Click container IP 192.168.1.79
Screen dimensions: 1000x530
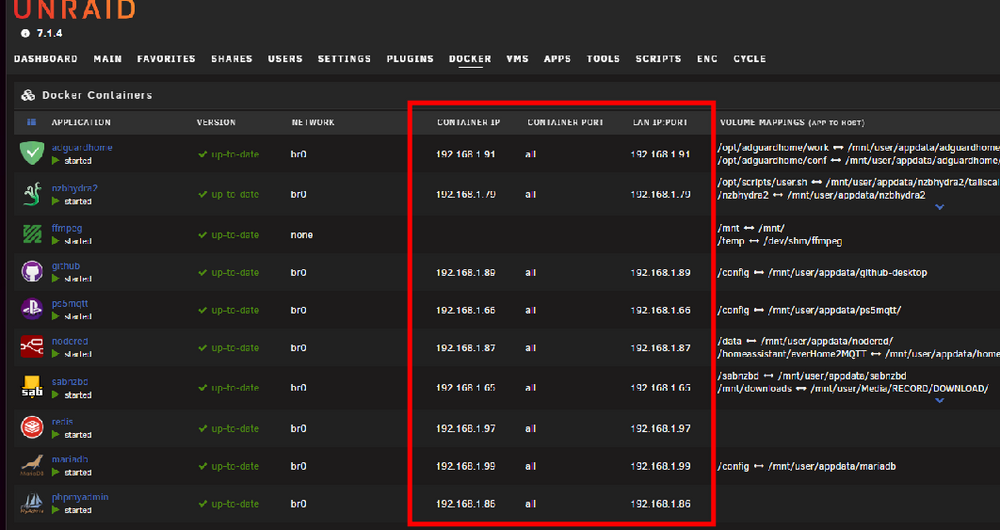(466, 195)
